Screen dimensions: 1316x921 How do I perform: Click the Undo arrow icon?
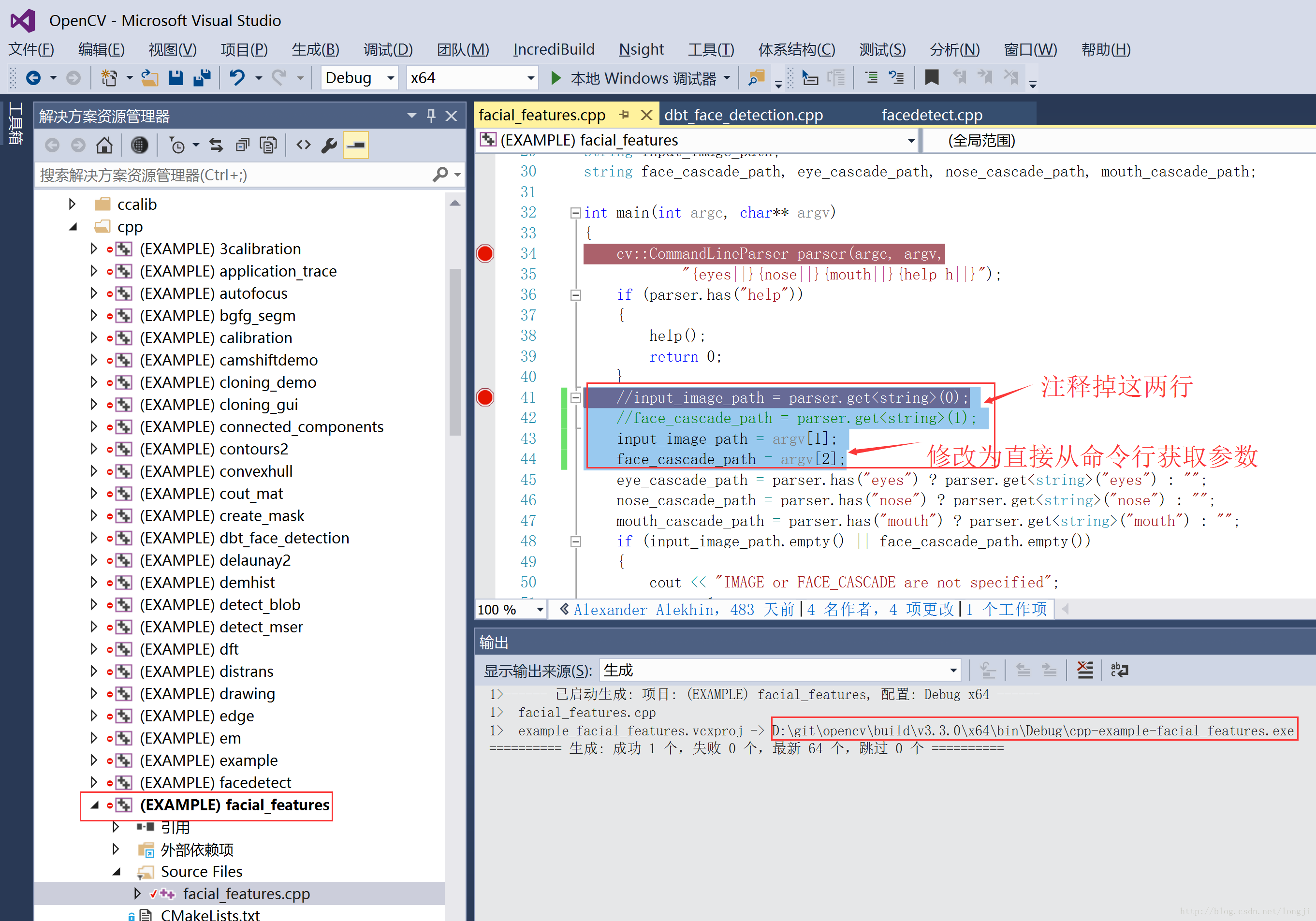pyautogui.click(x=237, y=77)
